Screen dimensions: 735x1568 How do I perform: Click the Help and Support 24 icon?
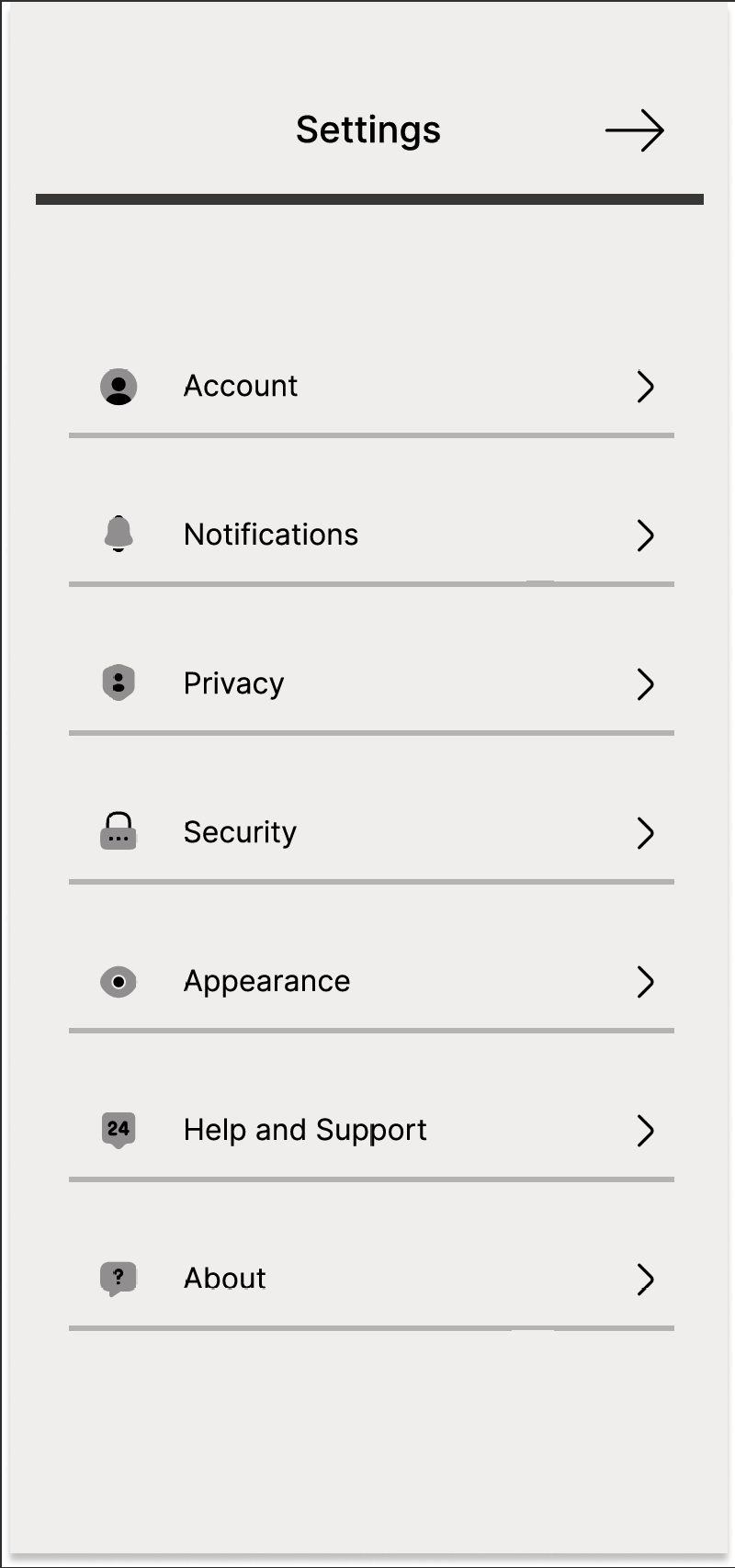119,1130
